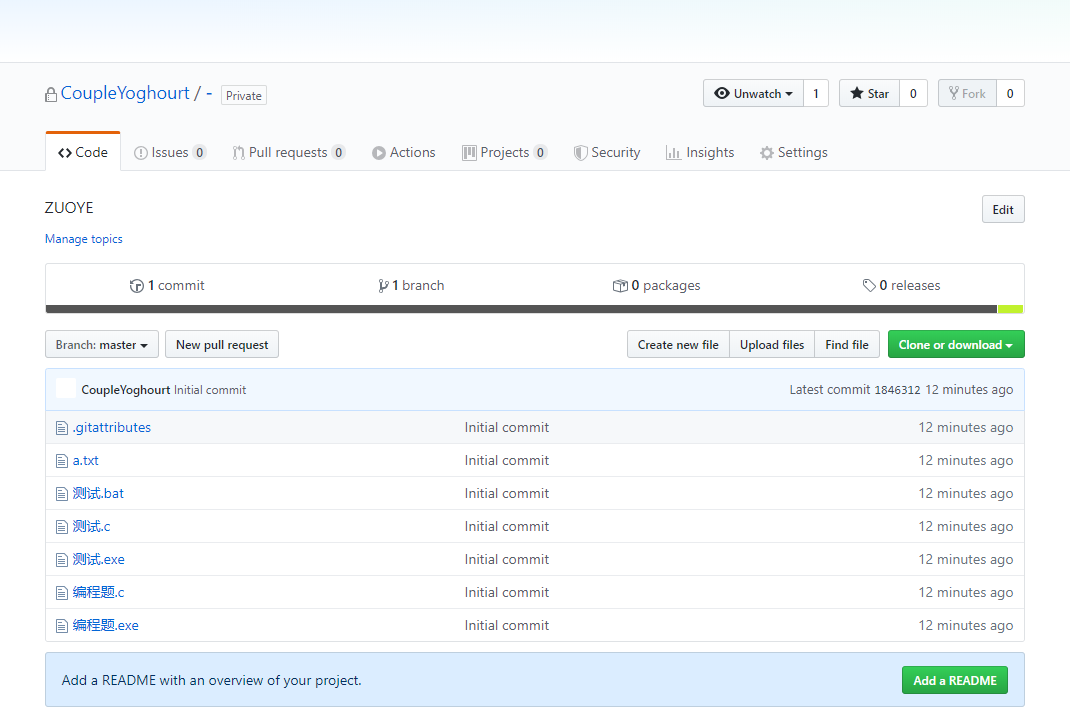Open the 测试.bat file
The image size is (1070, 718).
(x=98, y=493)
